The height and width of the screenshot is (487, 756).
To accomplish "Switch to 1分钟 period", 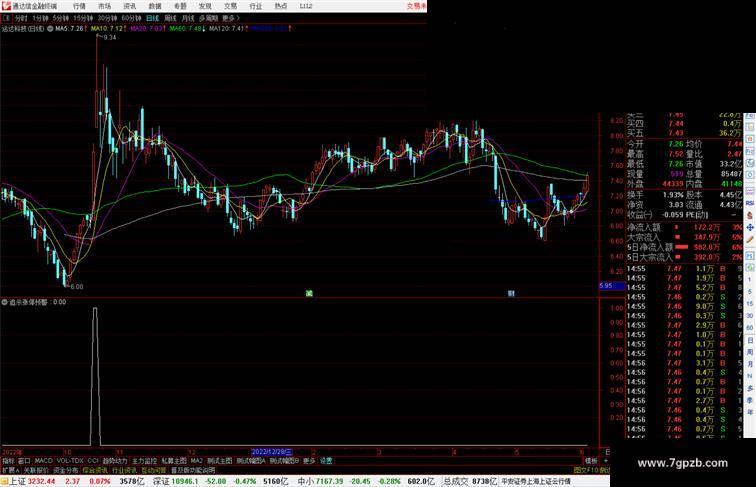I will coord(40,18).
